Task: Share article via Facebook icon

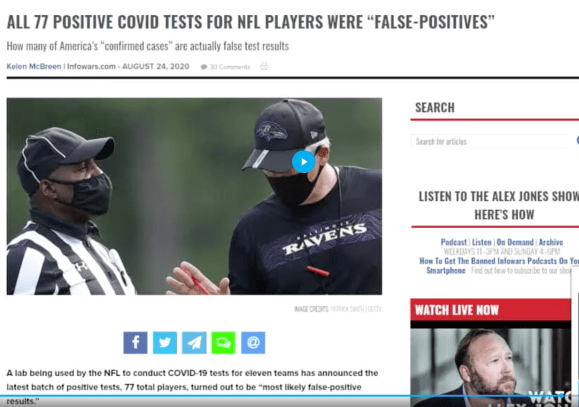Action: [135, 342]
